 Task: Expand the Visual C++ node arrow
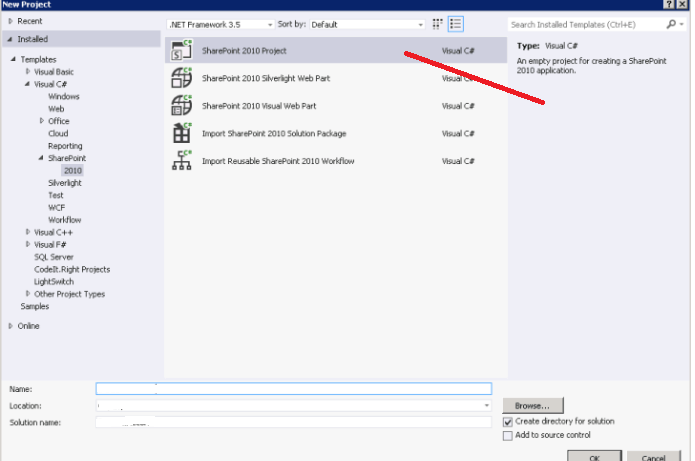pyautogui.click(x=27, y=232)
